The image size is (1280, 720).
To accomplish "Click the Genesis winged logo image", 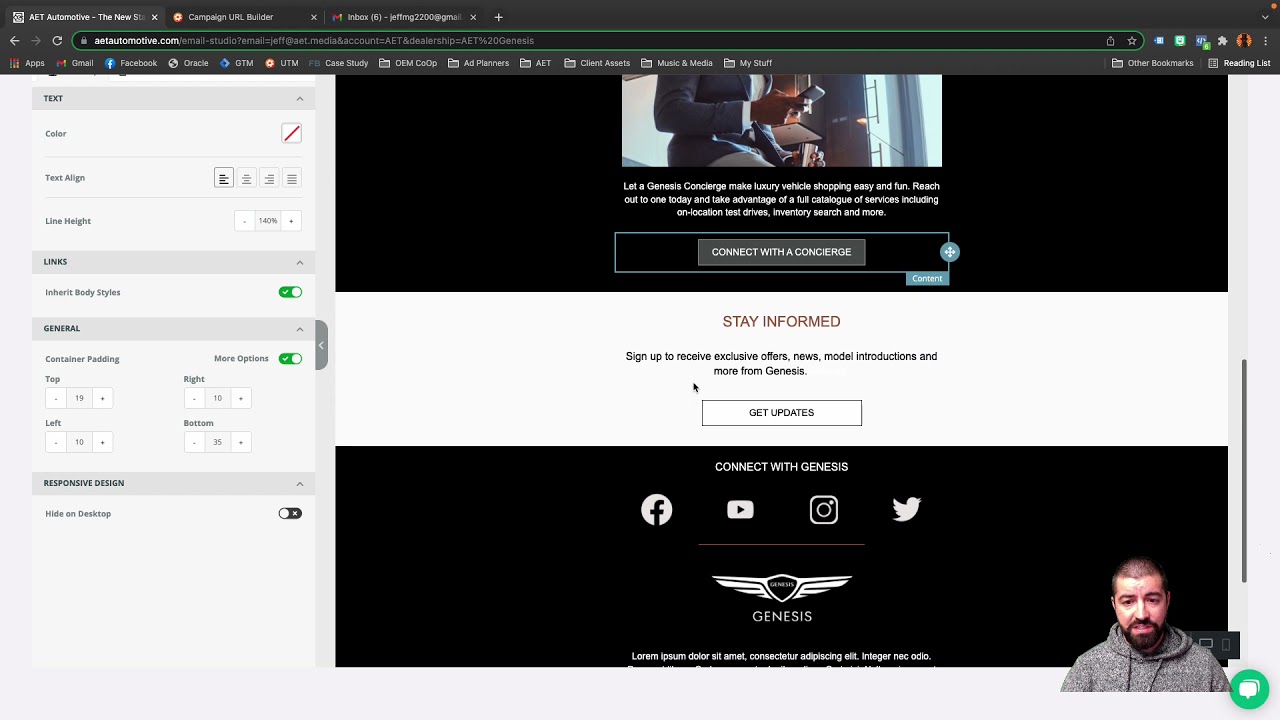I will (782, 598).
